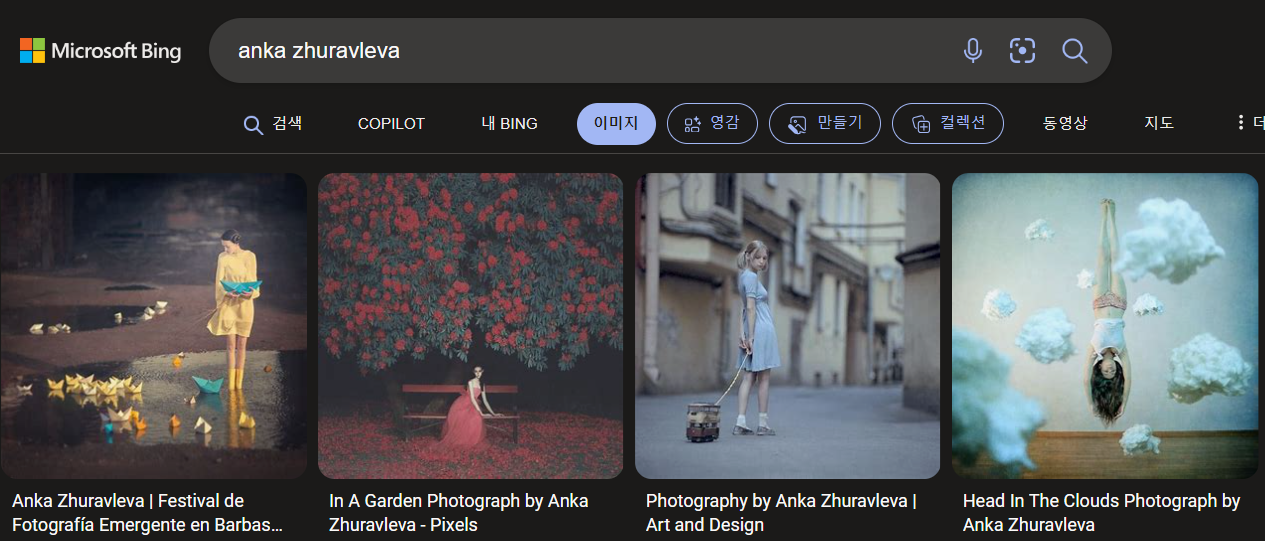Screen dimensions: 1265x541
Task: Submit search with magnifier icon
Action: pyautogui.click(x=1075, y=51)
